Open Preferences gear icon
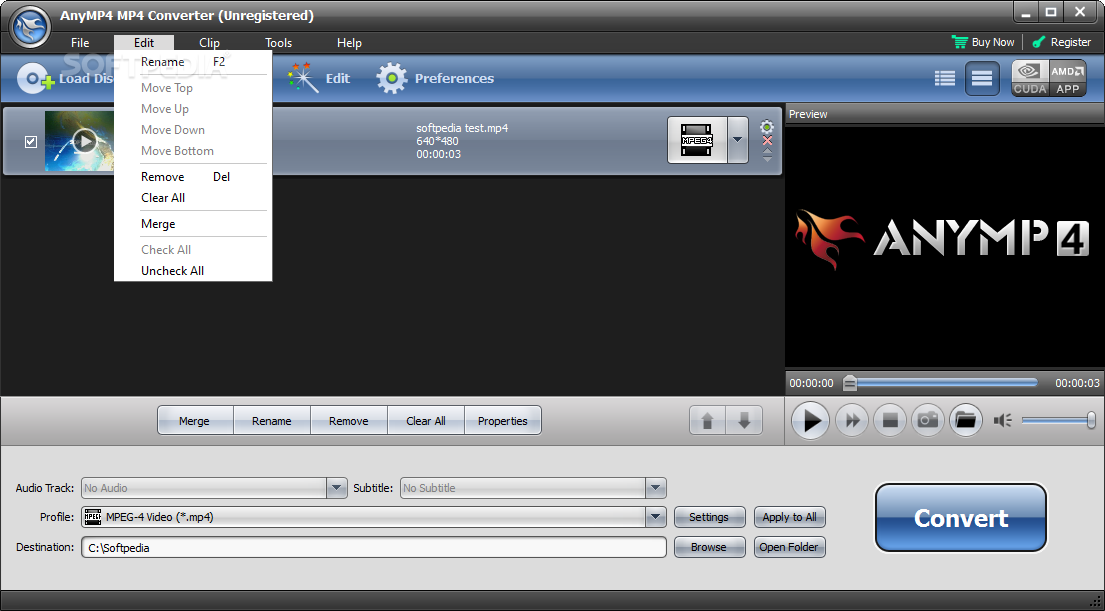Image resolution: width=1105 pixels, height=611 pixels. (x=392, y=78)
